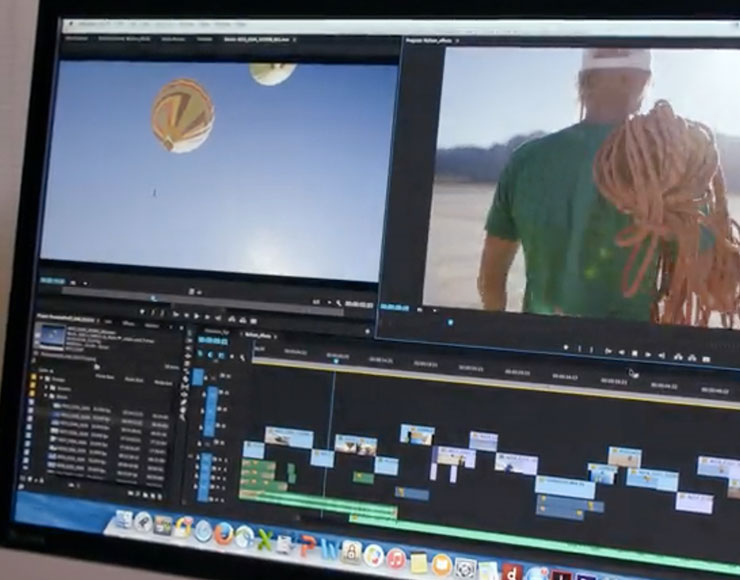Select the active Source clip tab
This screenshot has height=580, width=740.
[x=256, y=40]
